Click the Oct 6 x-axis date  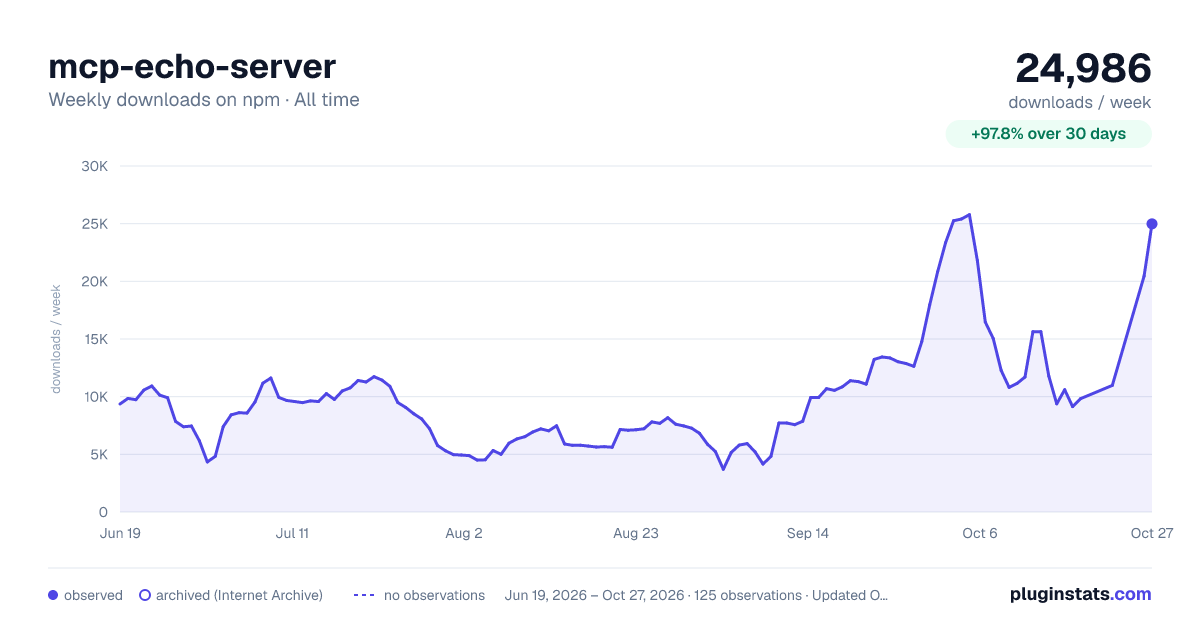coord(980,534)
